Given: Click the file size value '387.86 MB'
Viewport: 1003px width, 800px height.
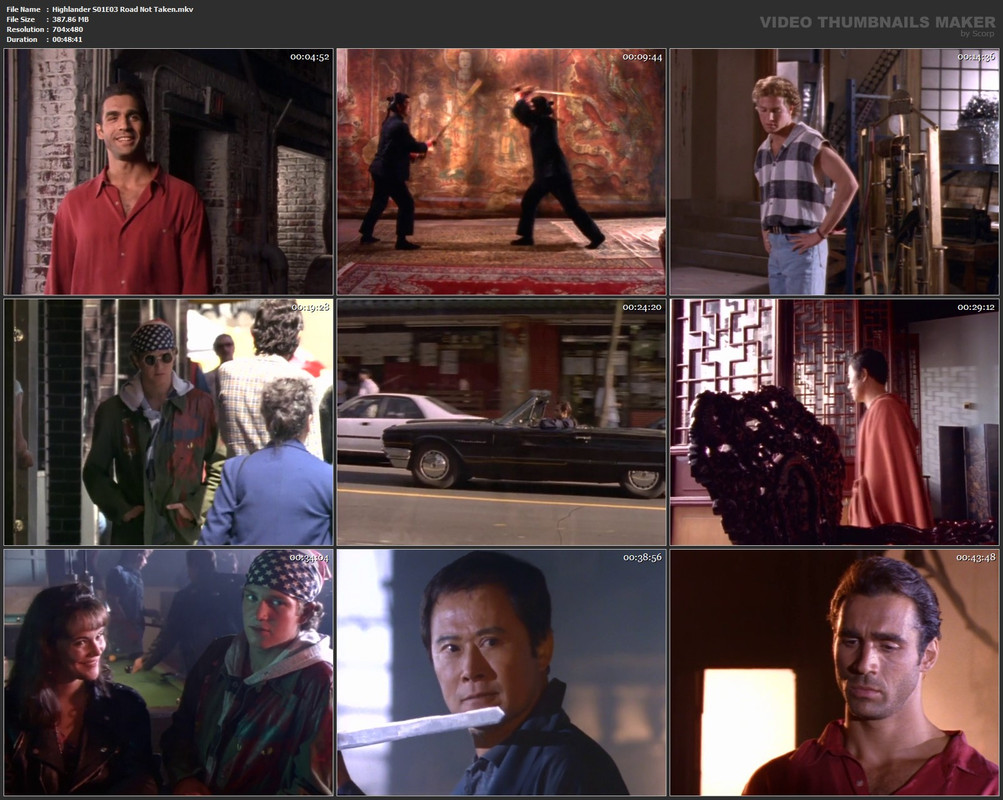Looking at the screenshot, I should pyautogui.click(x=70, y=19).
